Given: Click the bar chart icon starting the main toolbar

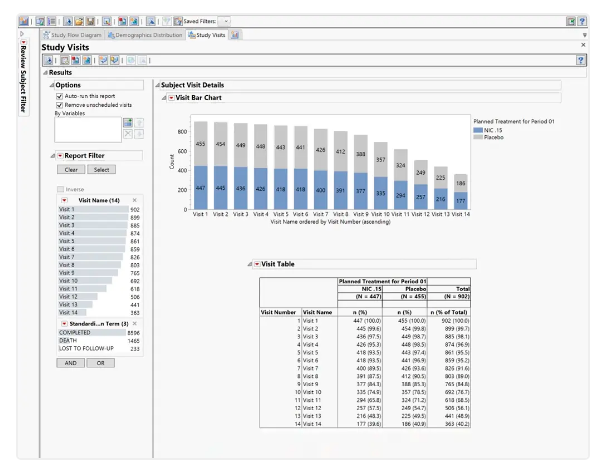Looking at the screenshot, I should click(24, 21).
